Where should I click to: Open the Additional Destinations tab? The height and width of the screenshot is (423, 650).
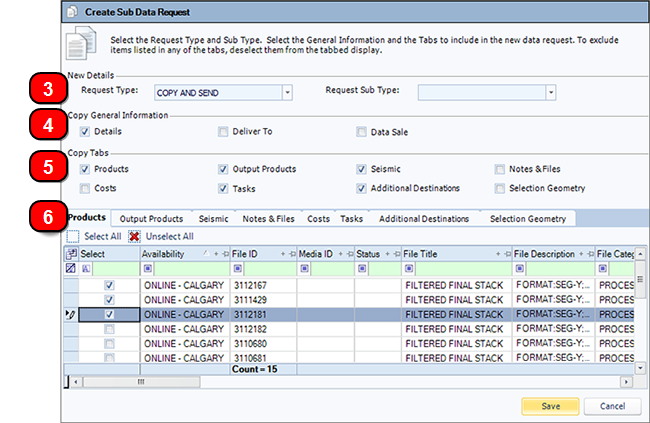(x=424, y=219)
